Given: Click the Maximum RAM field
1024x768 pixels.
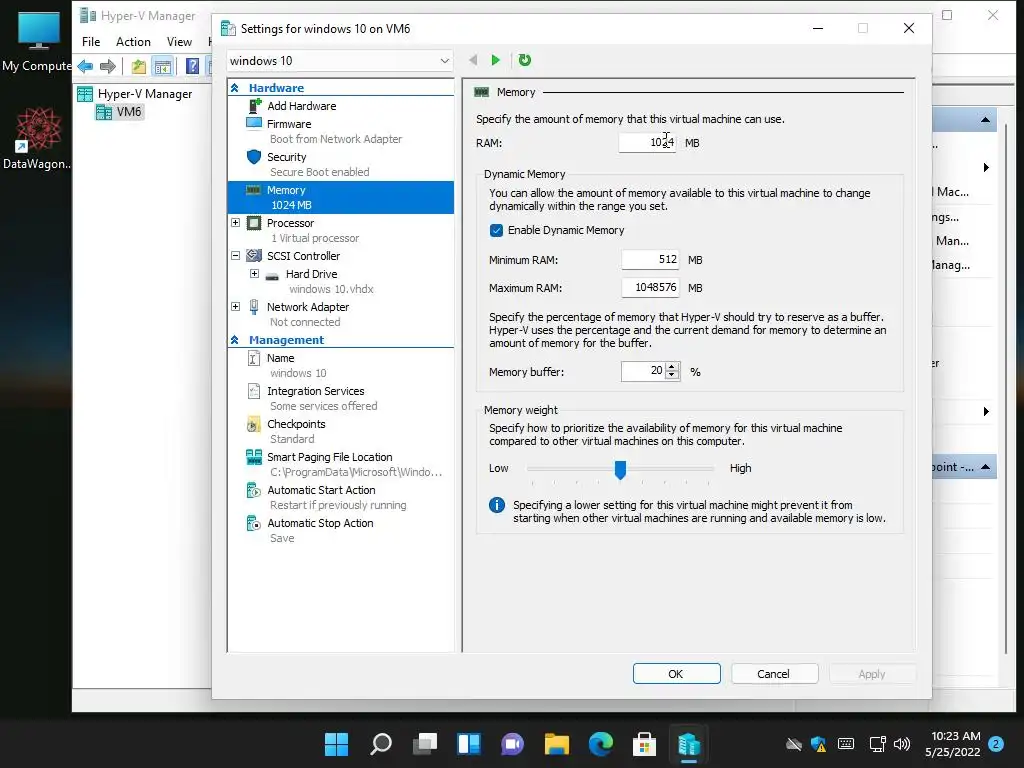Looking at the screenshot, I should pyautogui.click(x=650, y=288).
